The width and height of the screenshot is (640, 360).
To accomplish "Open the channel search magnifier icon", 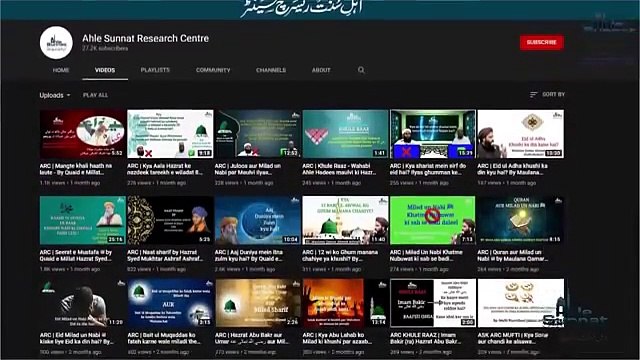I will (x=361, y=70).
